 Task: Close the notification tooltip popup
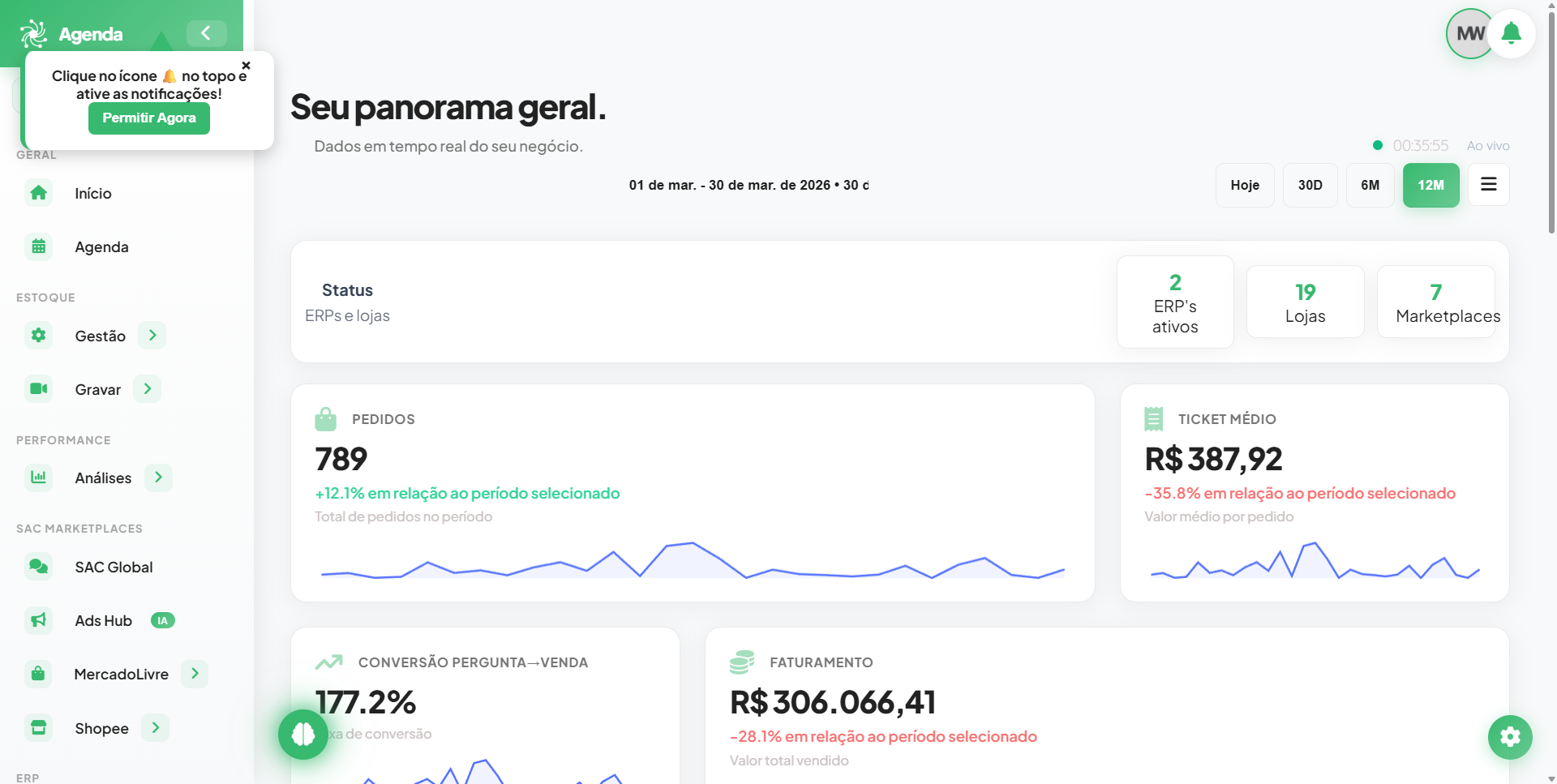tap(246, 66)
